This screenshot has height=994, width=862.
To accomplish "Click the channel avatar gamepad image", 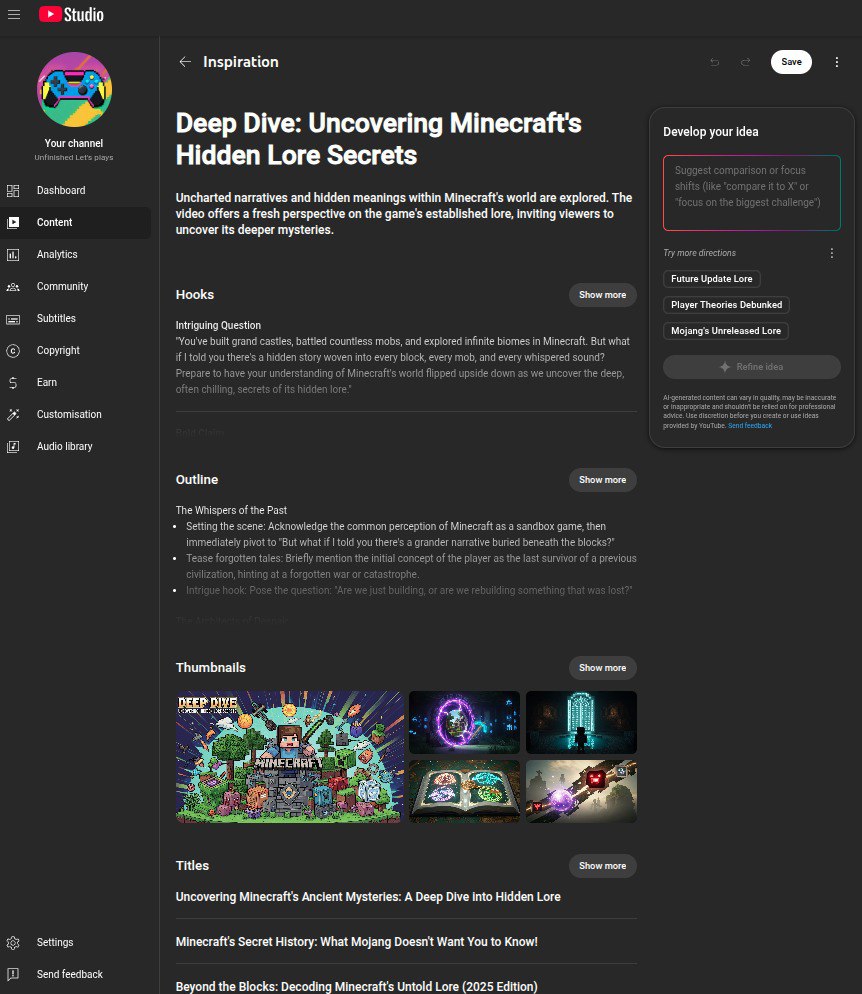I will [x=74, y=89].
